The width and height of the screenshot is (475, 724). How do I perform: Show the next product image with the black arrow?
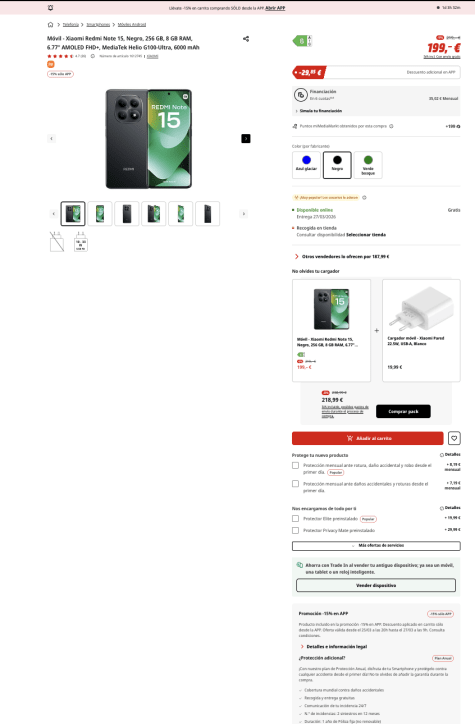246,139
